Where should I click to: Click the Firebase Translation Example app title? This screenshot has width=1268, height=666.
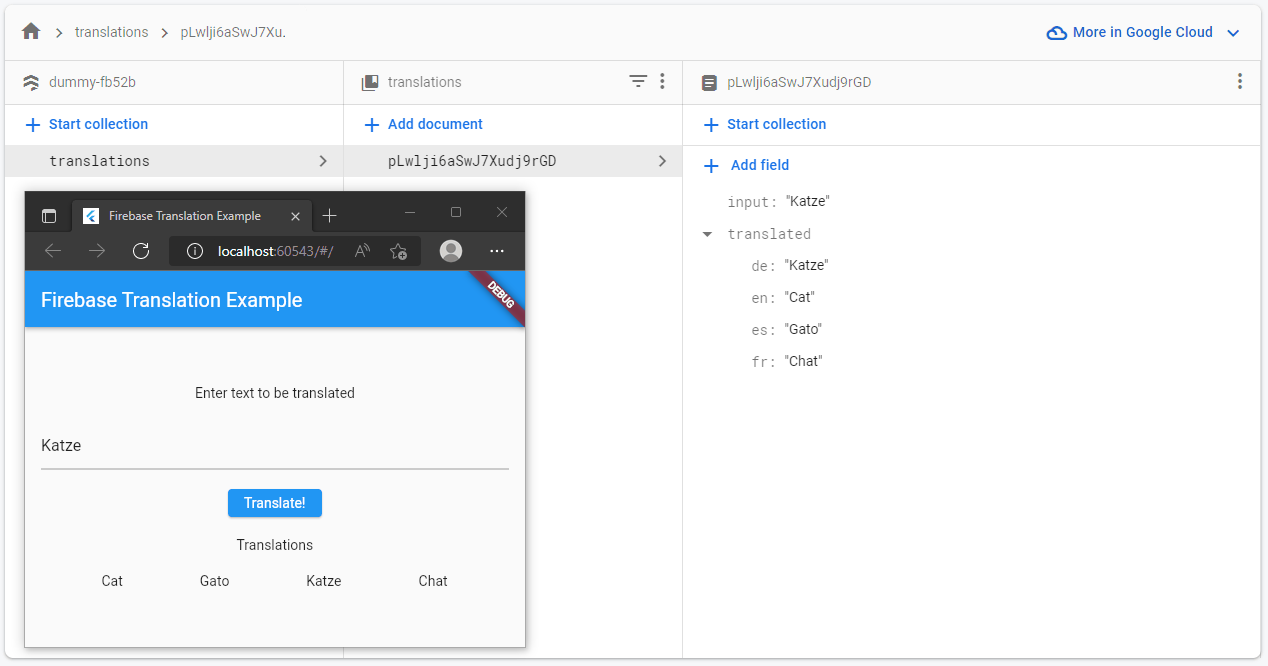pos(172,300)
